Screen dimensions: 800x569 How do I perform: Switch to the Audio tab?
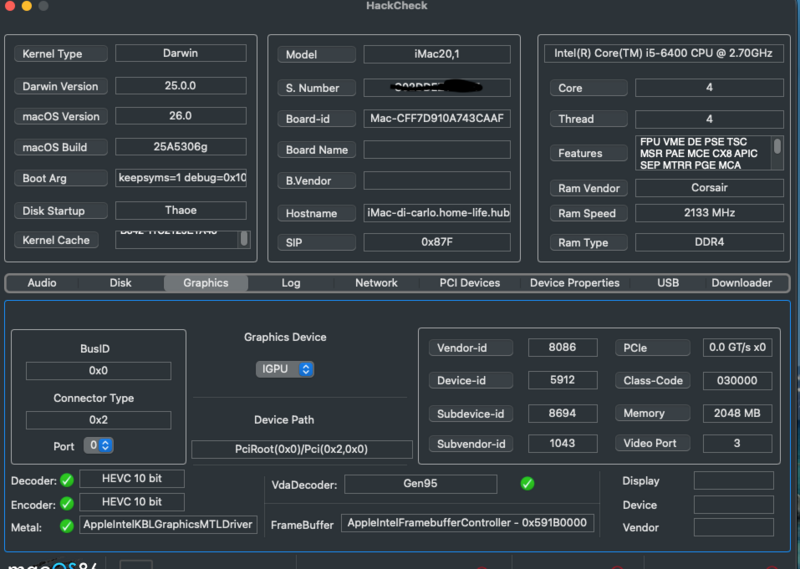(x=42, y=283)
